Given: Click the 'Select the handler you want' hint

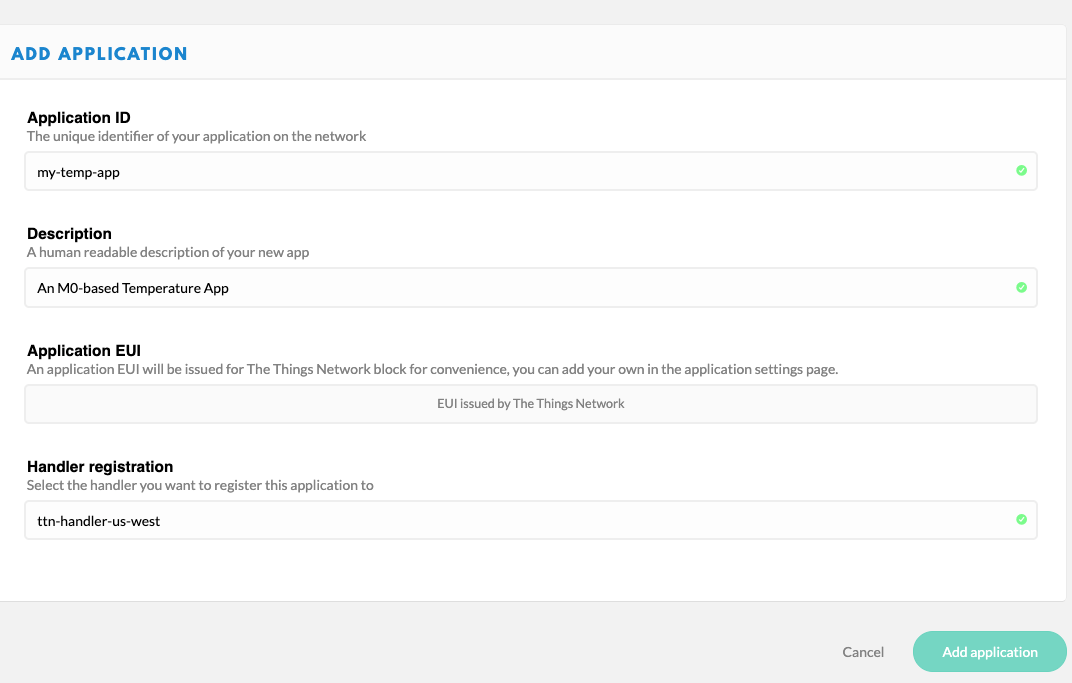Looking at the screenshot, I should coord(200,486).
